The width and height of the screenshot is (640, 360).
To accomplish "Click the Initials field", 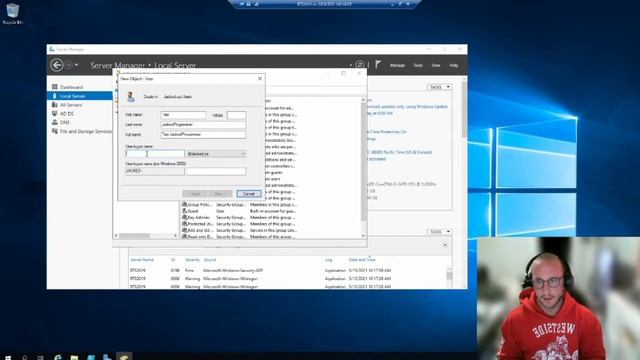I will click(236, 115).
